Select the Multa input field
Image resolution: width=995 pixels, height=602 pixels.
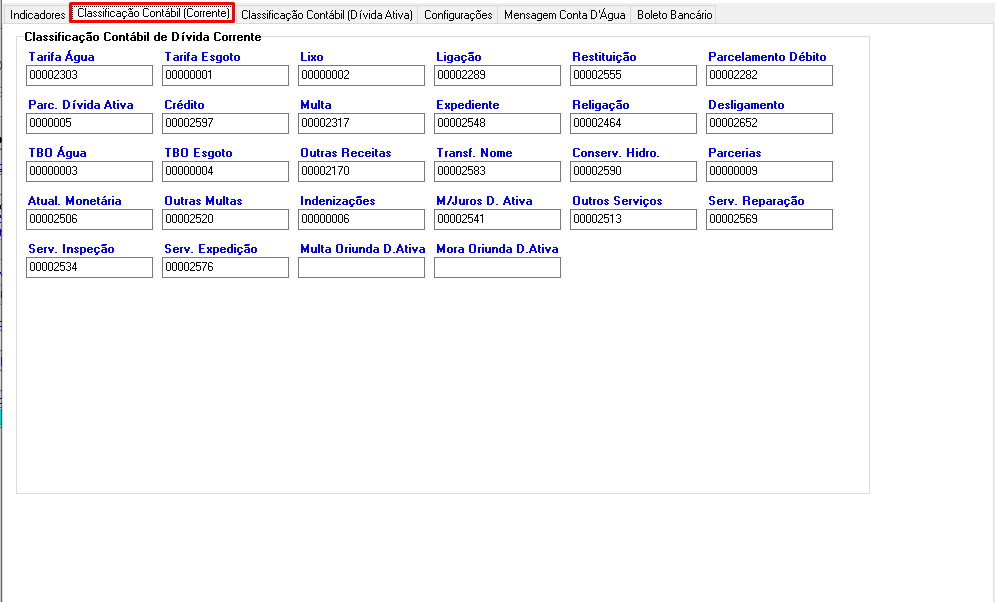[x=361, y=124]
